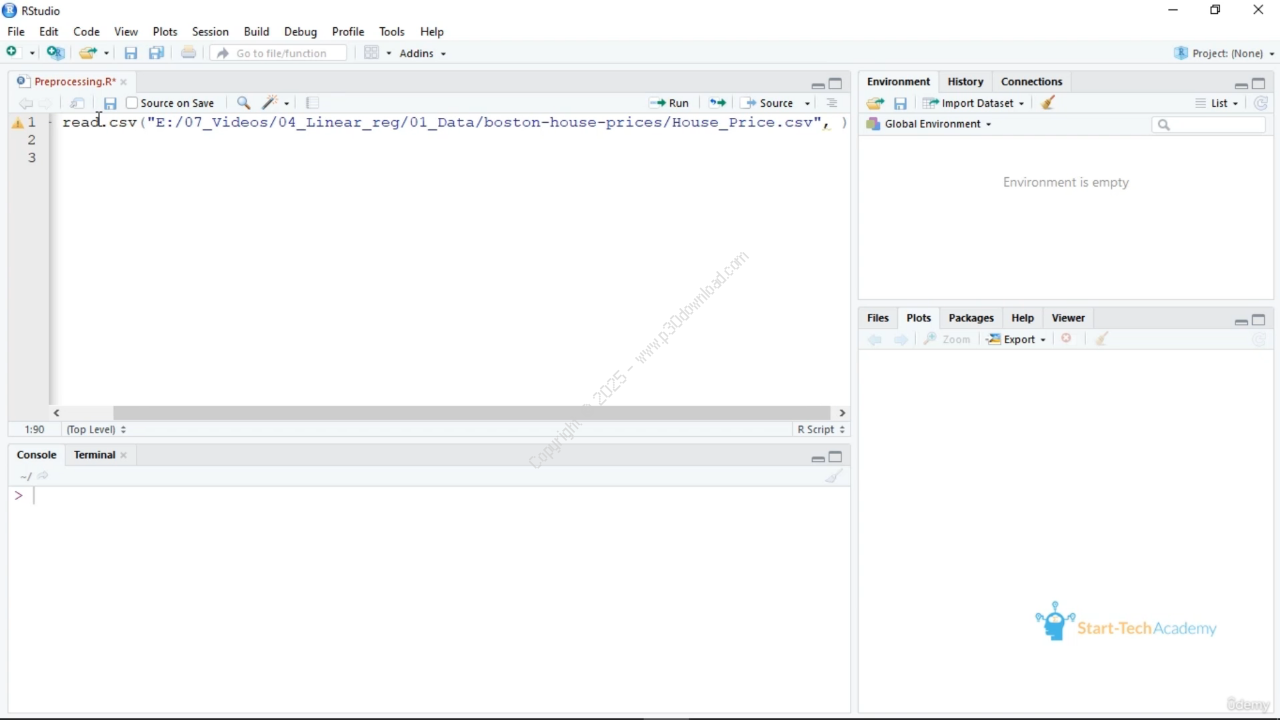Enable the Source on Save checkbox
Screen dimensions: 1280x720
[x=132, y=103]
